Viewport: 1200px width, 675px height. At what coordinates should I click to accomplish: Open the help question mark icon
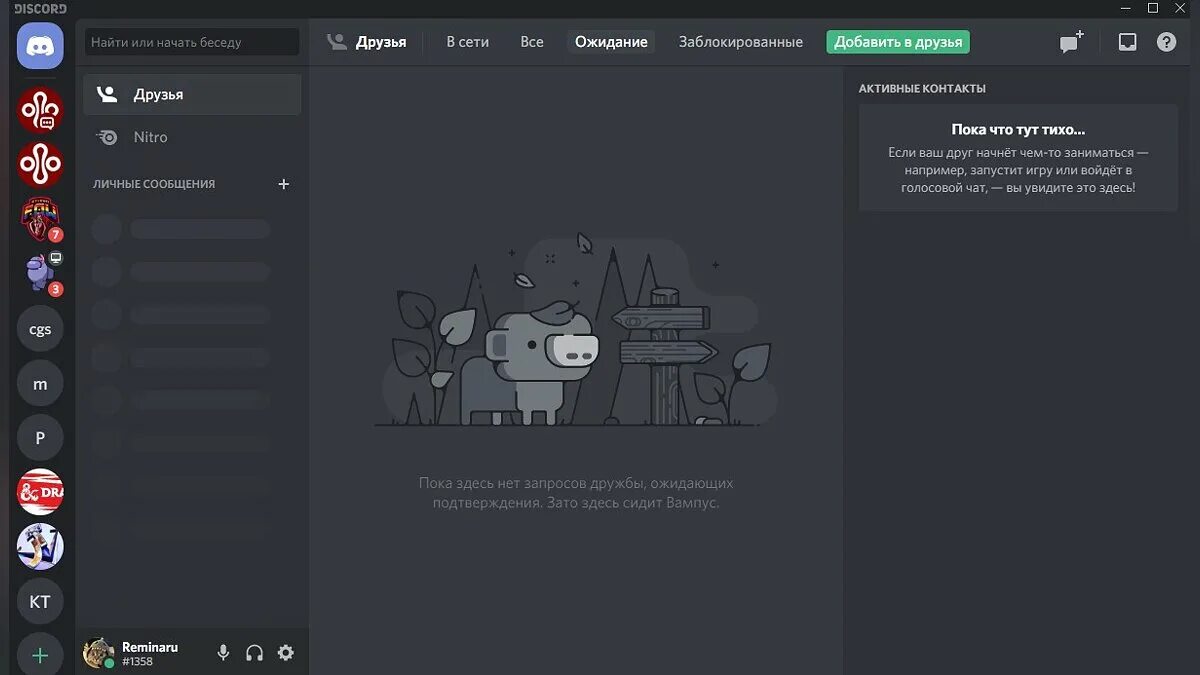[1166, 42]
